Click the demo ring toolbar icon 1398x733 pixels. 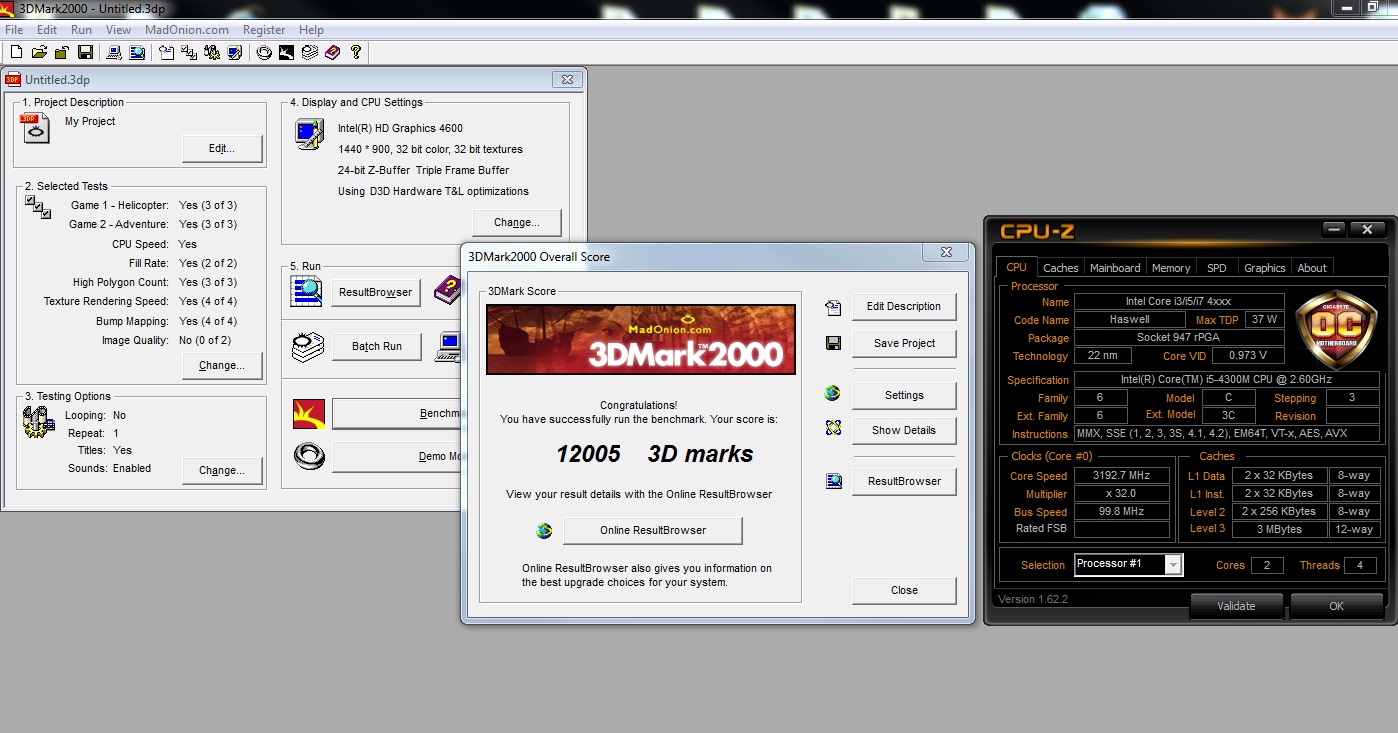[x=264, y=52]
